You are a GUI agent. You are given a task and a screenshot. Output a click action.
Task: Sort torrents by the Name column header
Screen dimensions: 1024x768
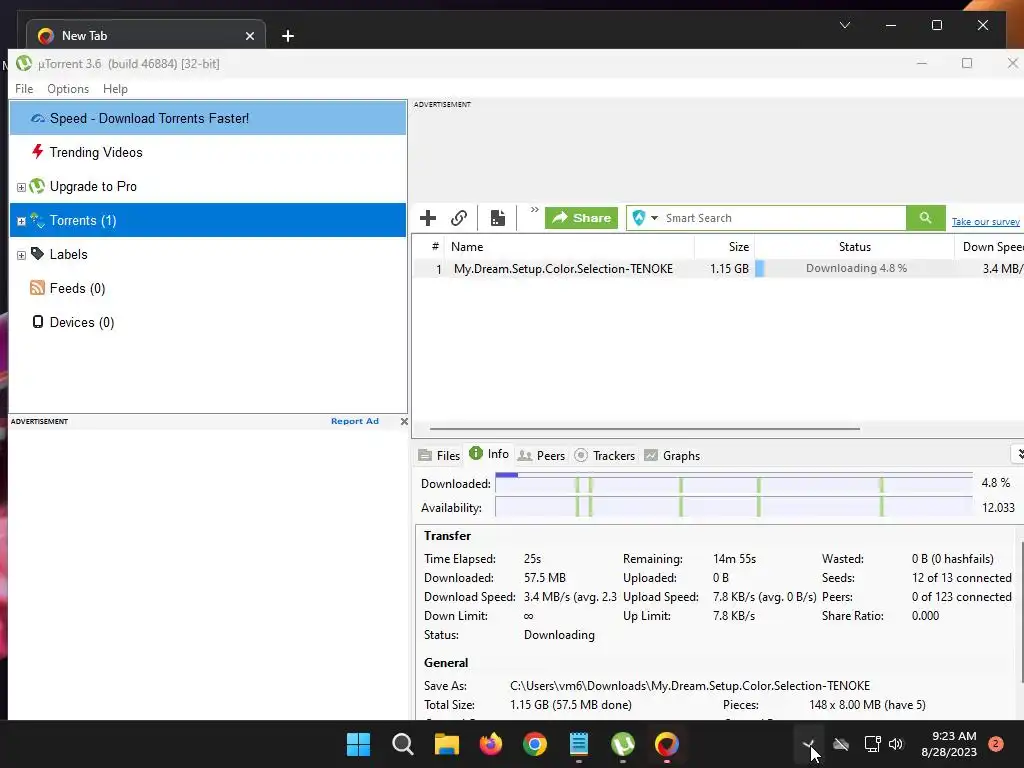coord(569,247)
